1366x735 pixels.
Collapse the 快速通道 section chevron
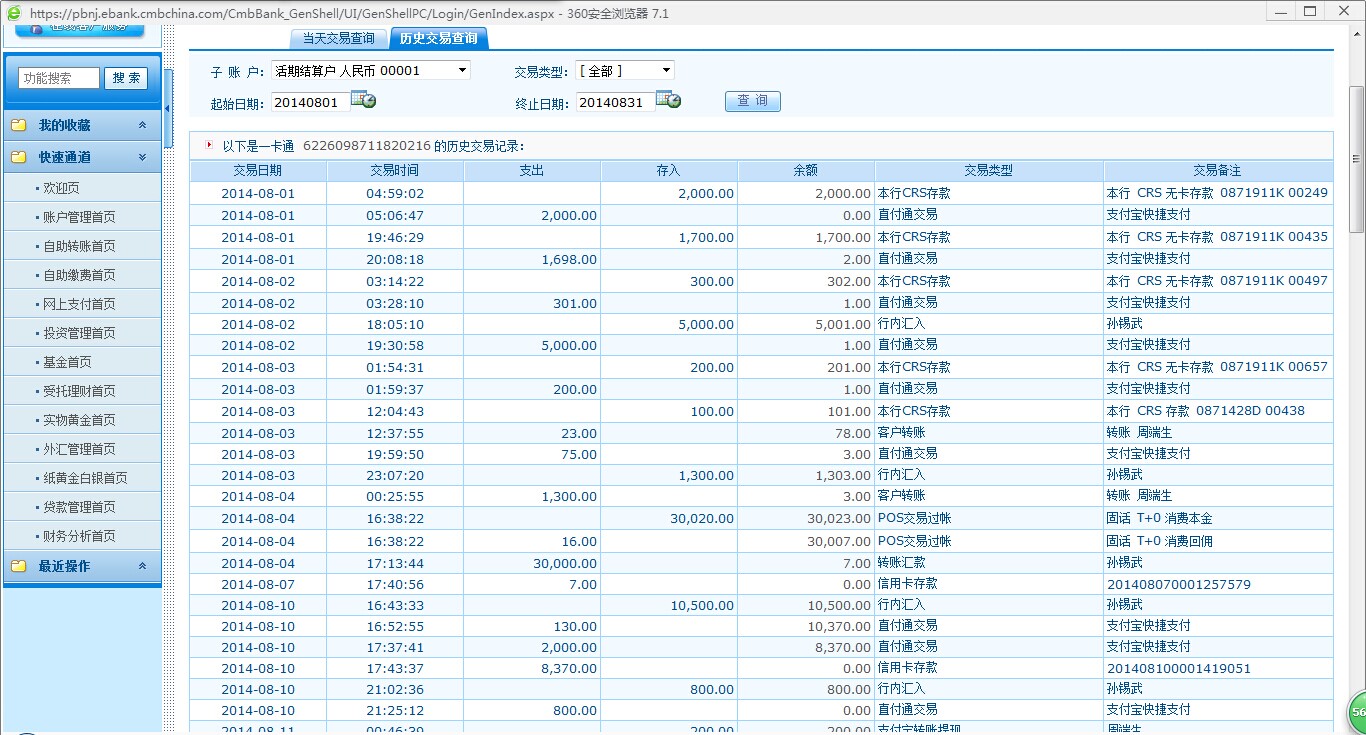click(x=142, y=158)
